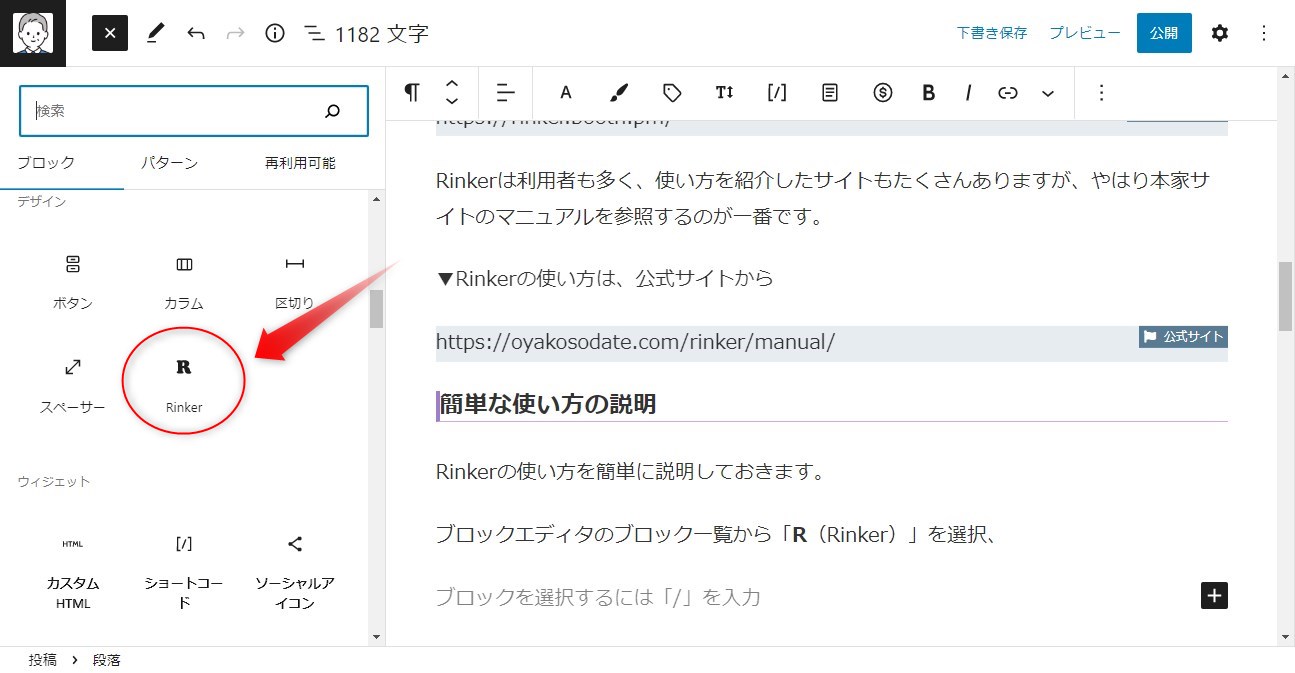Open the document outline list icon
The image size is (1295, 673).
[x=314, y=32]
